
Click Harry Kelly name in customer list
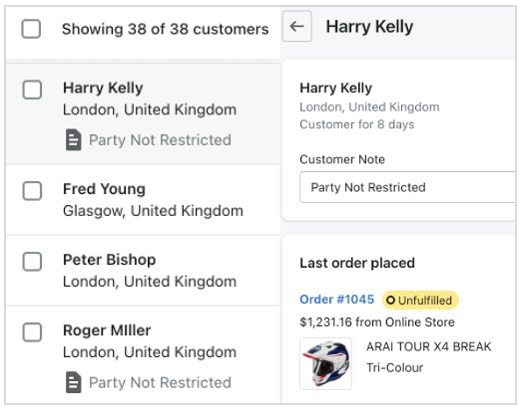coord(103,88)
